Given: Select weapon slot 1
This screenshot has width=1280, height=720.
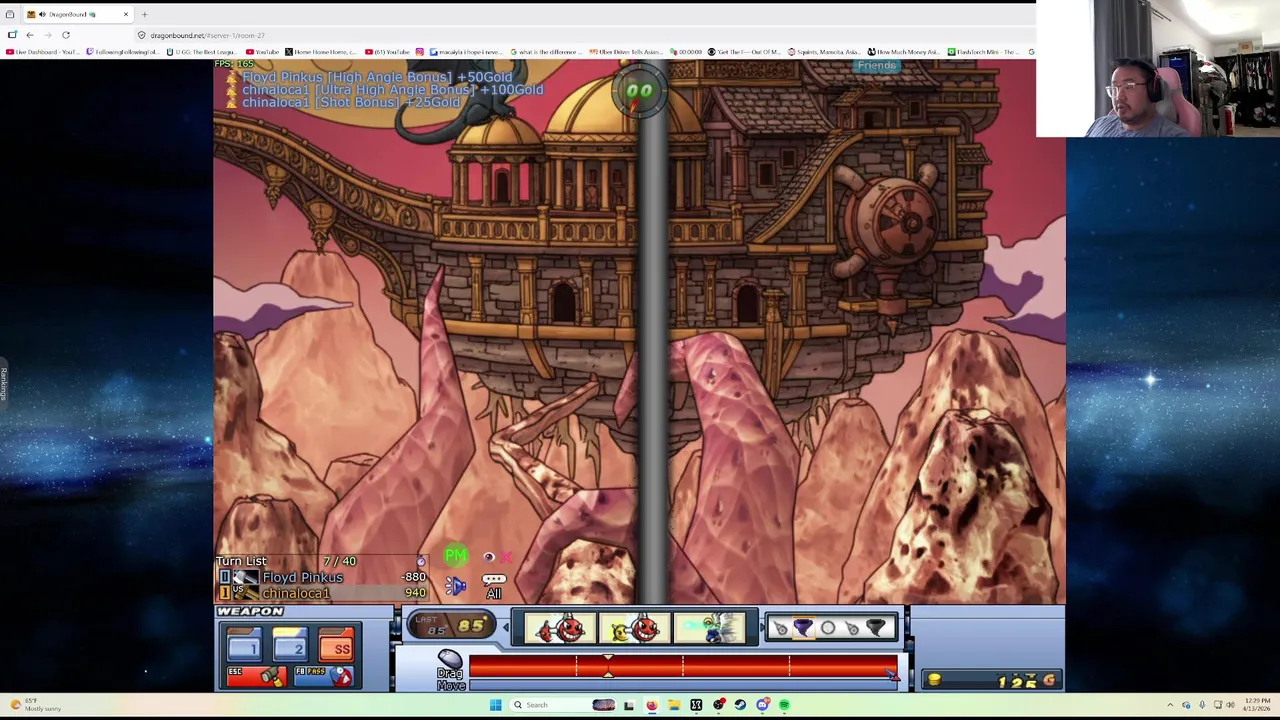Looking at the screenshot, I should click(244, 646).
